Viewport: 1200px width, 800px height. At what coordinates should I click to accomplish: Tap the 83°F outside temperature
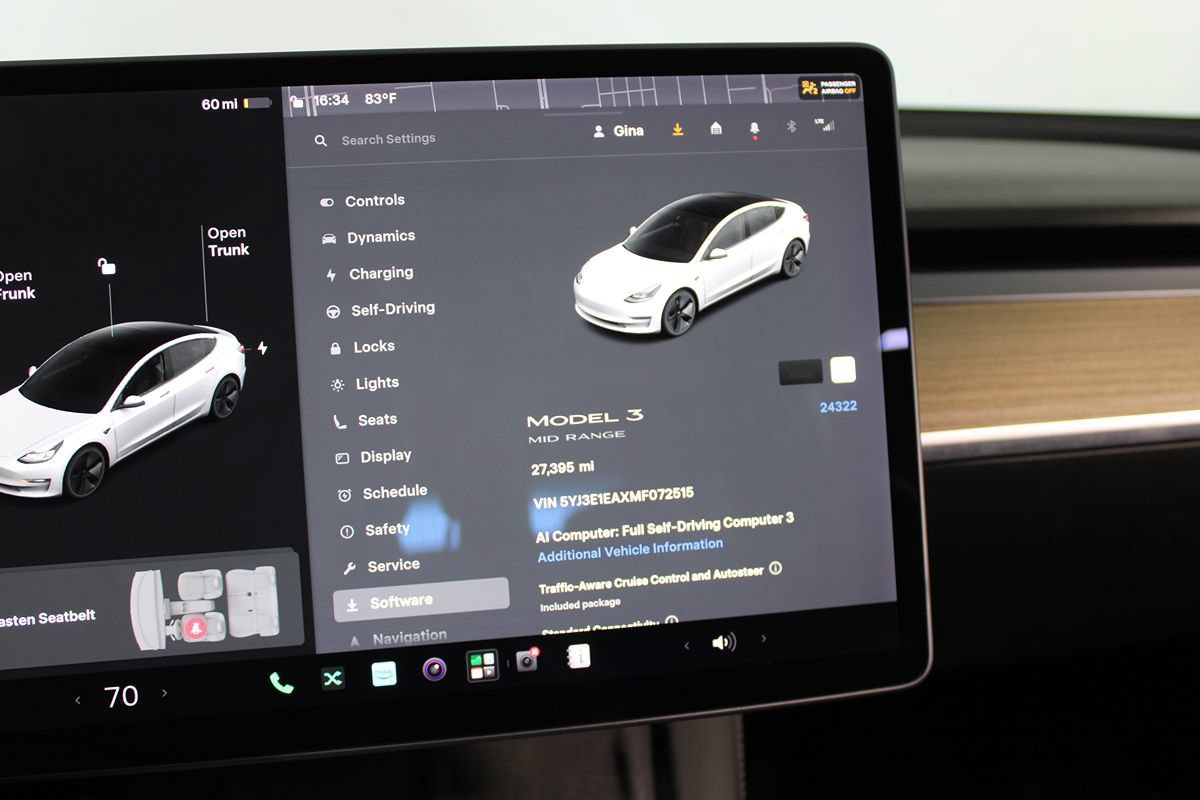click(x=381, y=99)
